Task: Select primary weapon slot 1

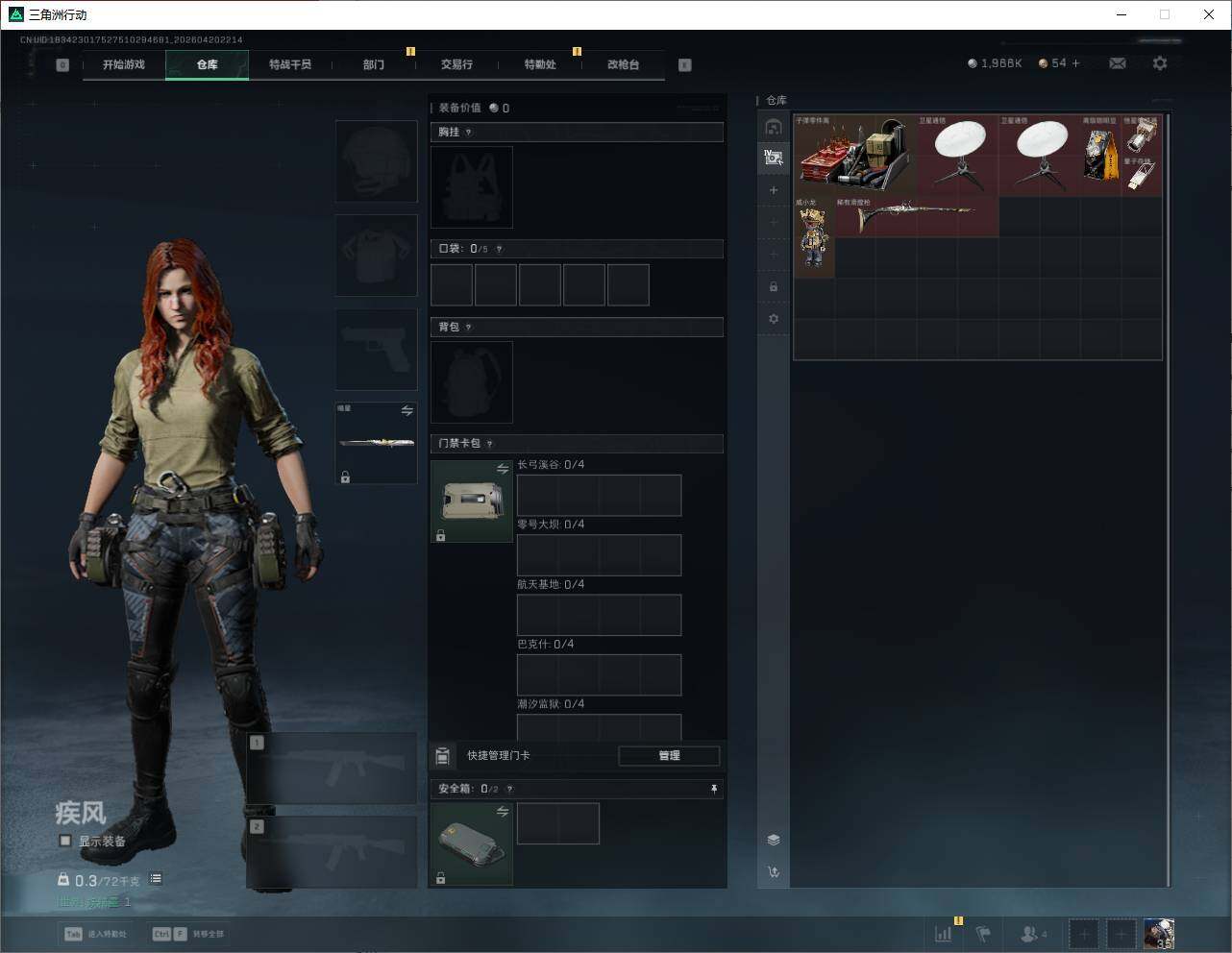Action: [332, 769]
